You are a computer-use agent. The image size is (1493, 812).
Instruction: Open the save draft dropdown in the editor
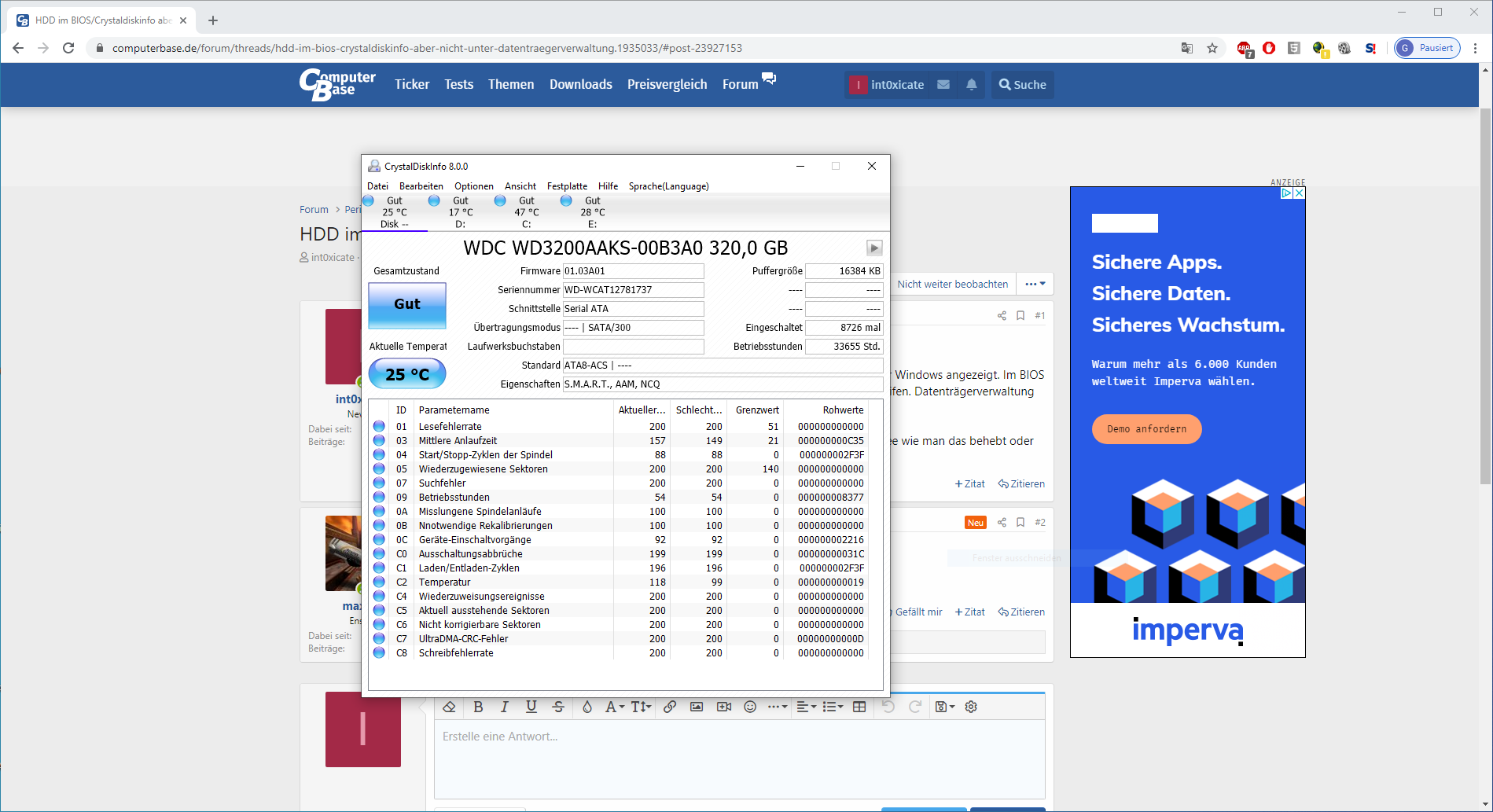(x=945, y=707)
